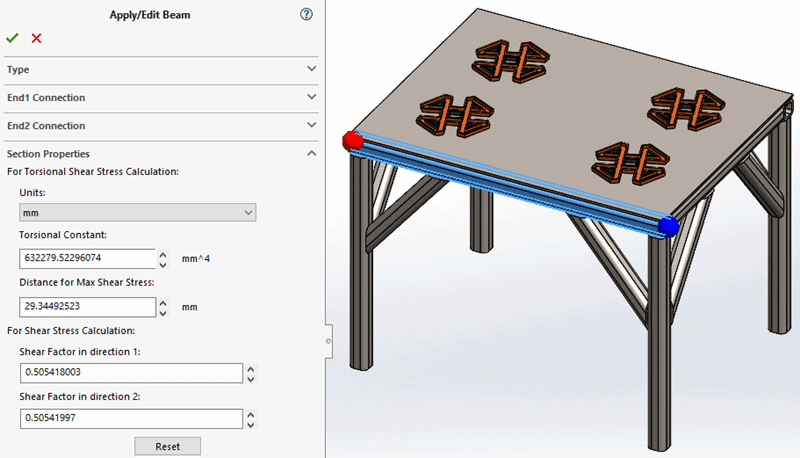
Task: Click the Torsional Constant input field
Action: click(x=87, y=258)
